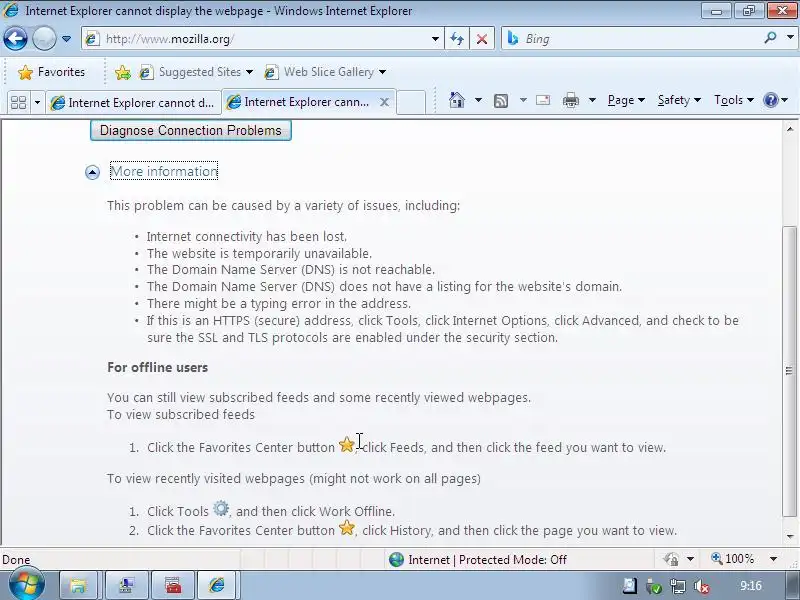The width and height of the screenshot is (800, 600).
Task: Open the network tray icon
Action: coord(678,586)
